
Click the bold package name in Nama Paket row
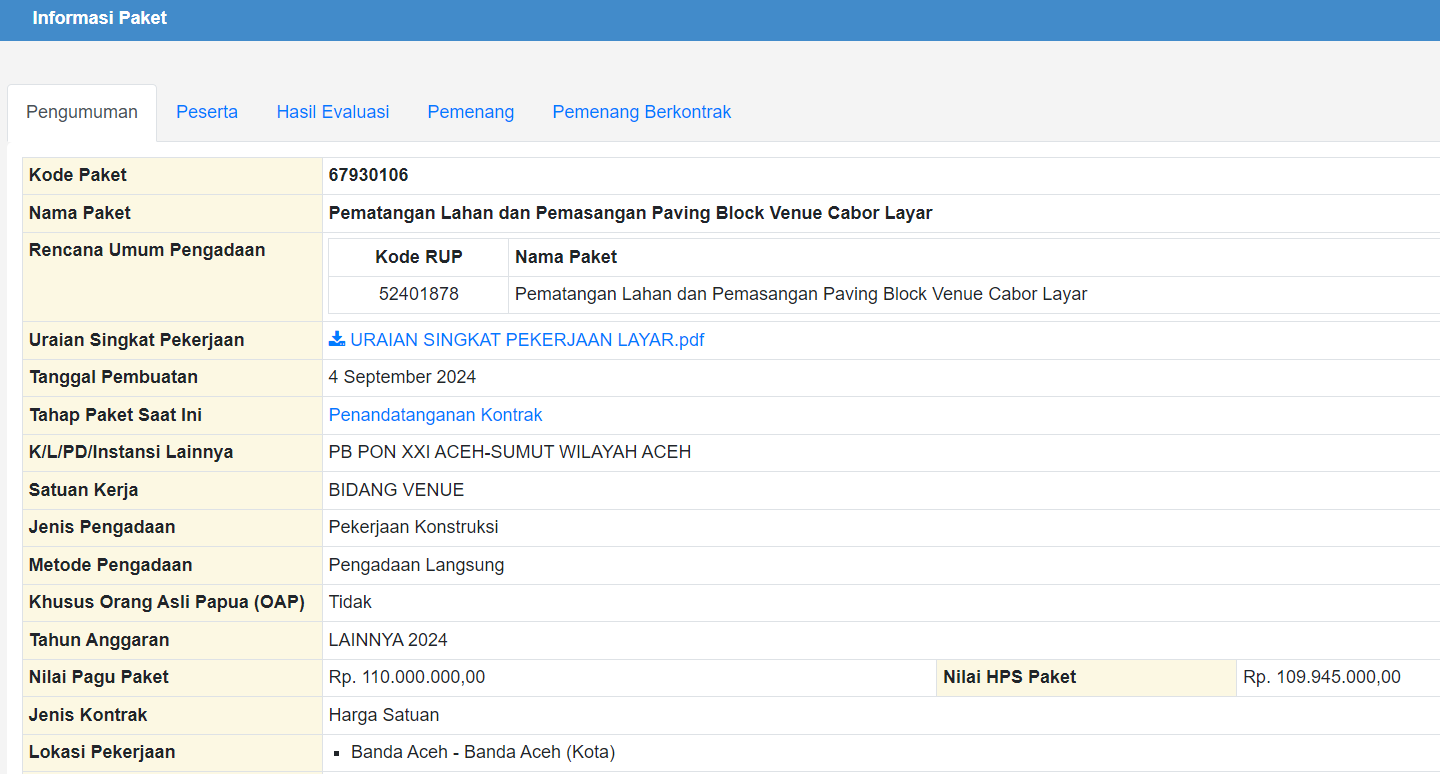click(x=630, y=213)
